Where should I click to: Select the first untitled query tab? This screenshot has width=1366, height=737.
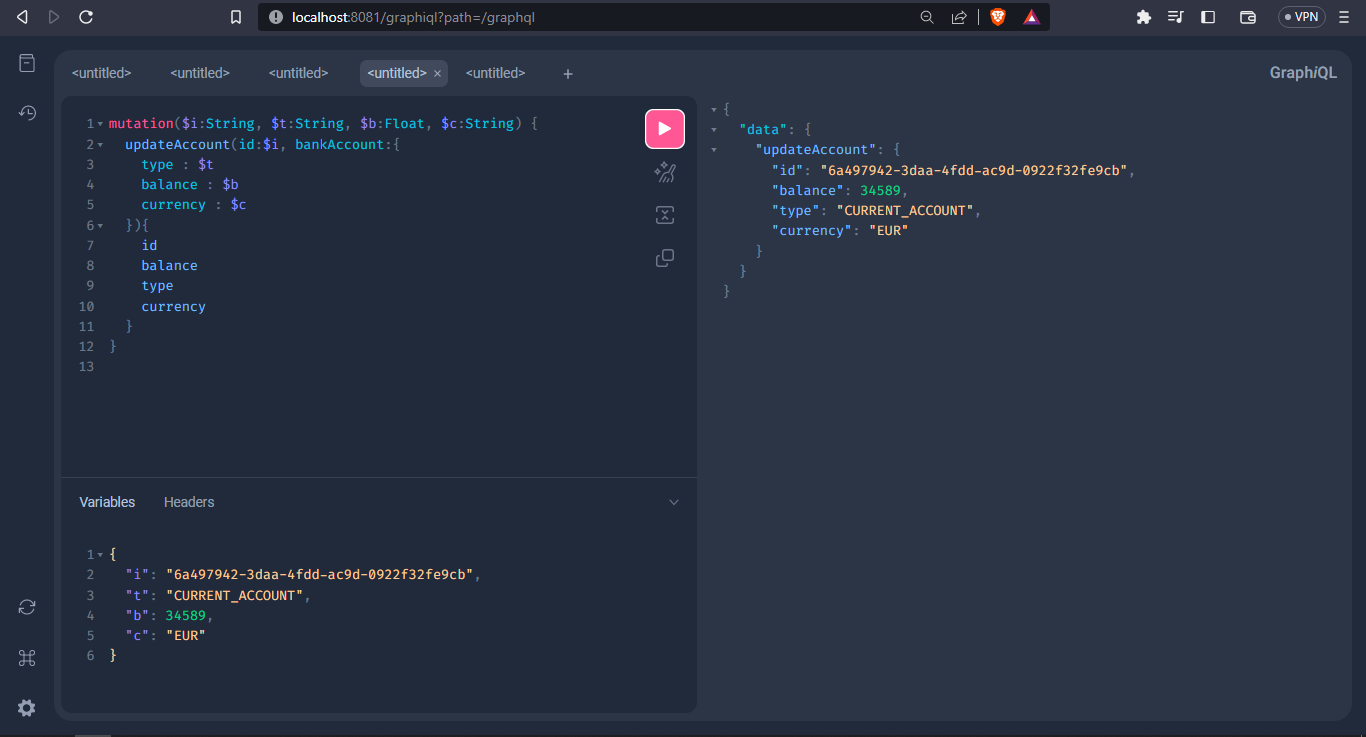tap(101, 72)
